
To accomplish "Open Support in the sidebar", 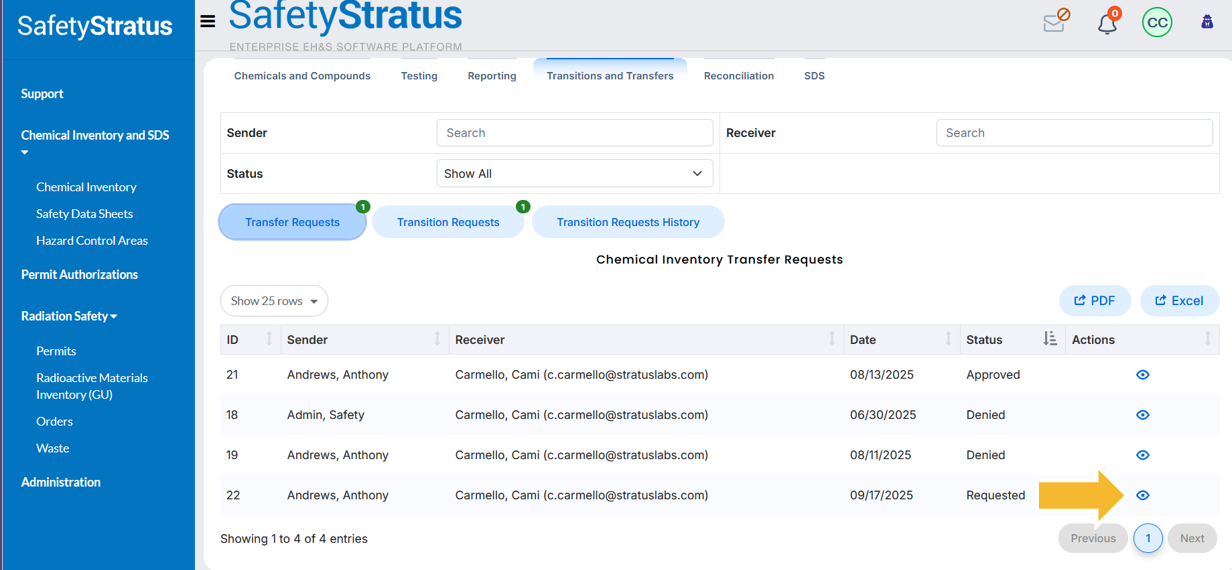I will click(42, 94).
